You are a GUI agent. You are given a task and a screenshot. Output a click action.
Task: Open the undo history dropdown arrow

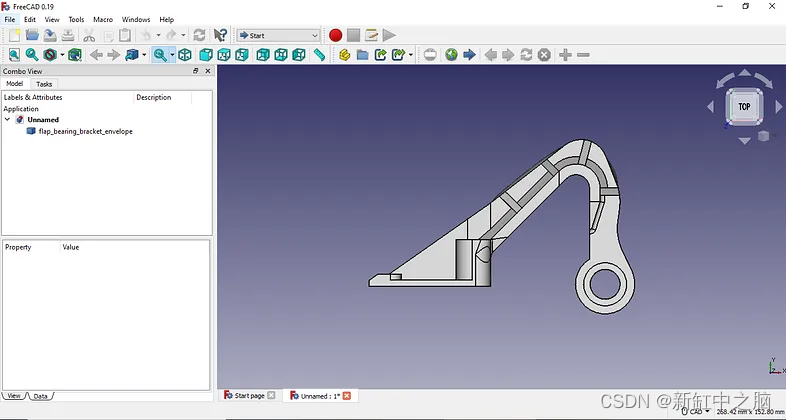pyautogui.click(x=158, y=35)
